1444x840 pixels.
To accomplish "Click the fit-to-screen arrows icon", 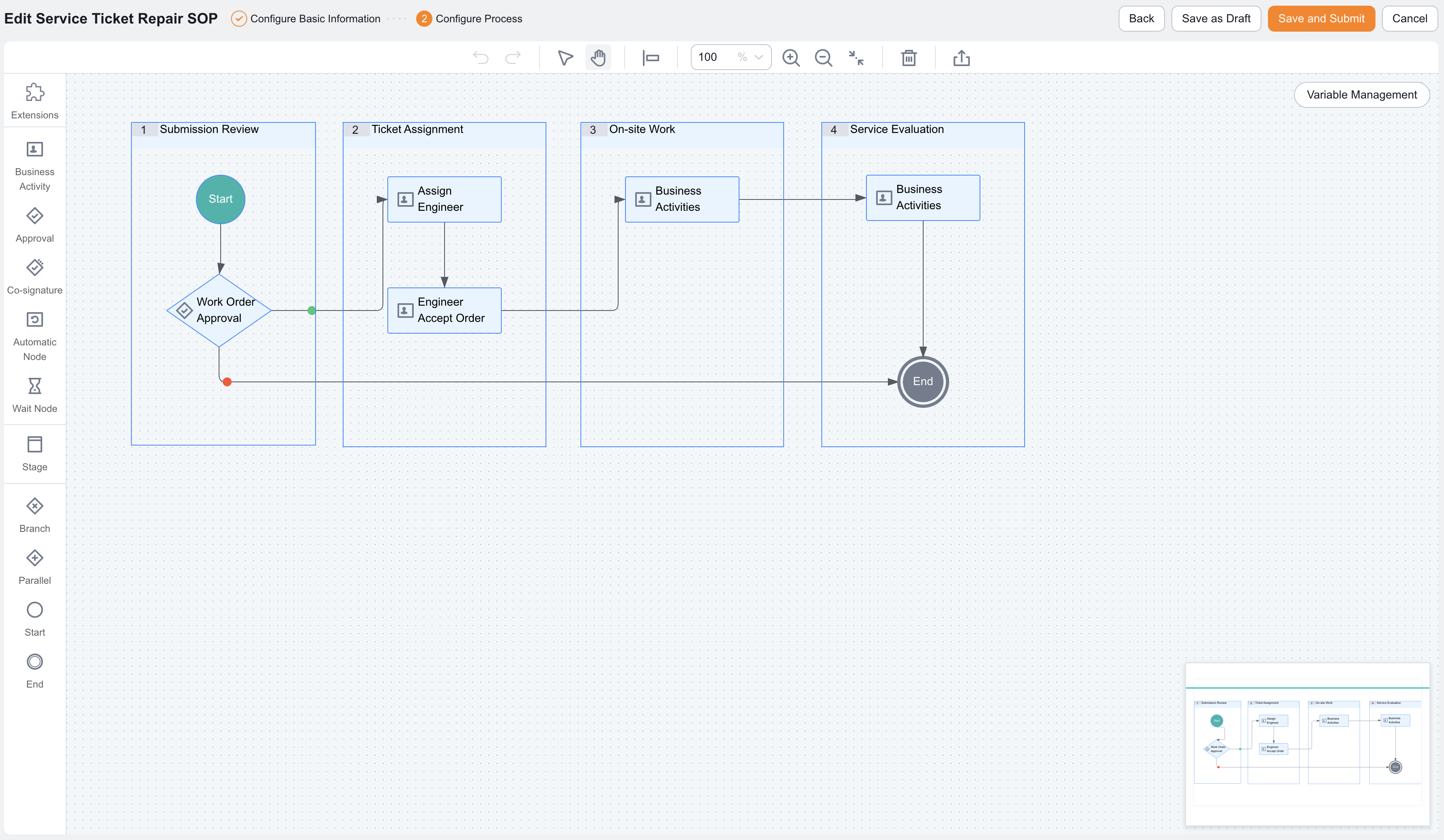I will [856, 57].
